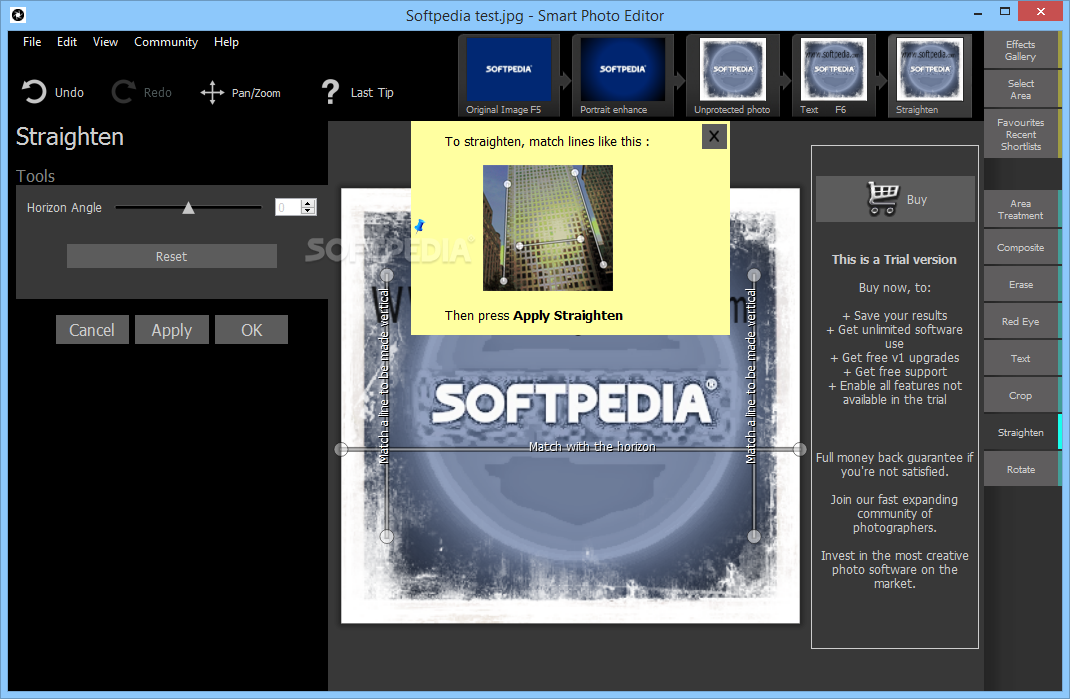Open the Effects Gallery tab
This screenshot has width=1070, height=699.
tap(1022, 51)
